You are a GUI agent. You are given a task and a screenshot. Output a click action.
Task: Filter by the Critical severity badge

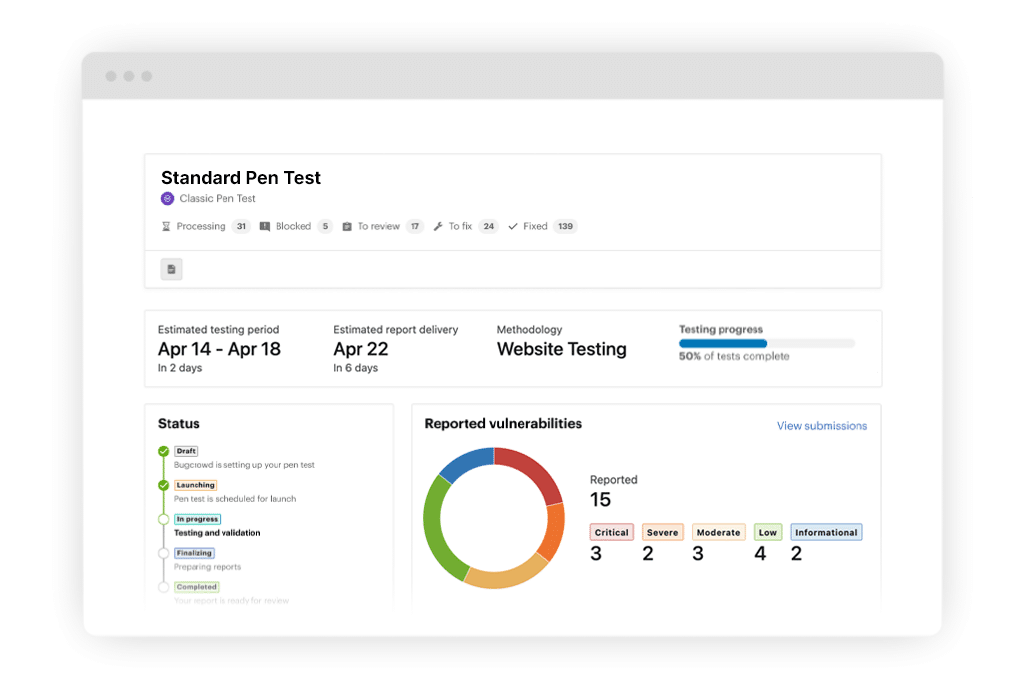coord(611,533)
